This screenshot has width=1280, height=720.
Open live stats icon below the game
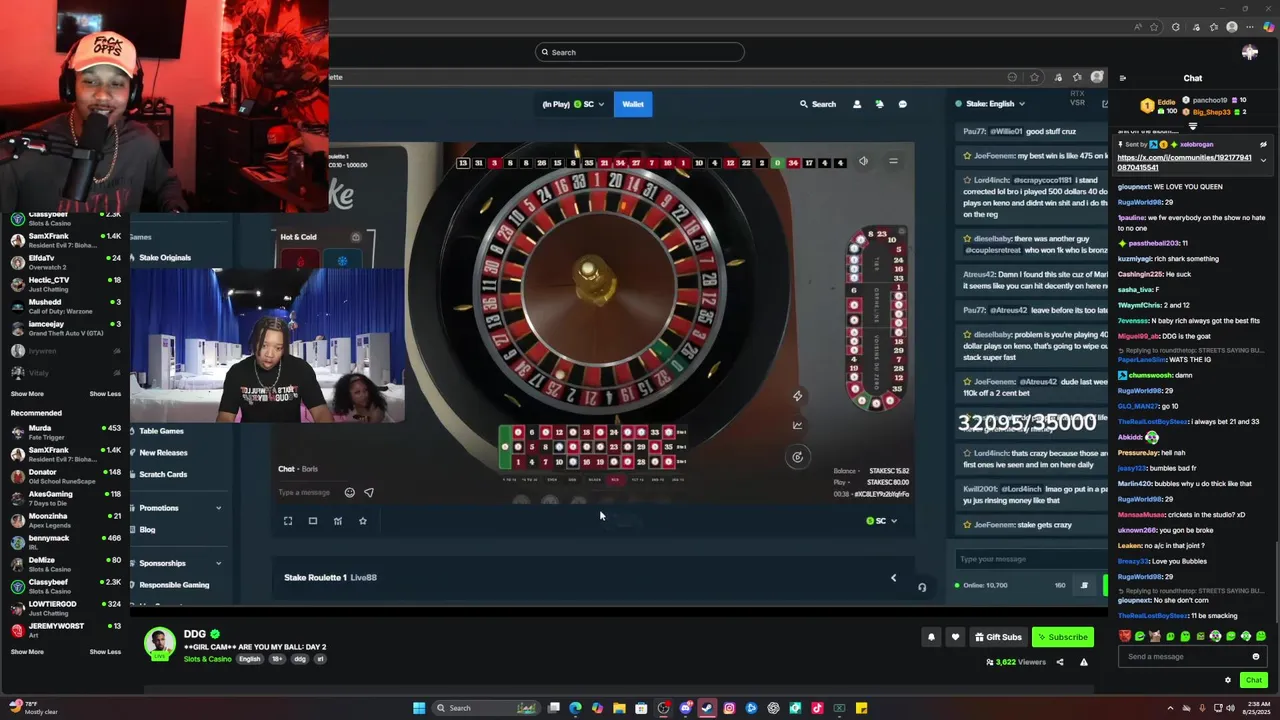(x=338, y=521)
